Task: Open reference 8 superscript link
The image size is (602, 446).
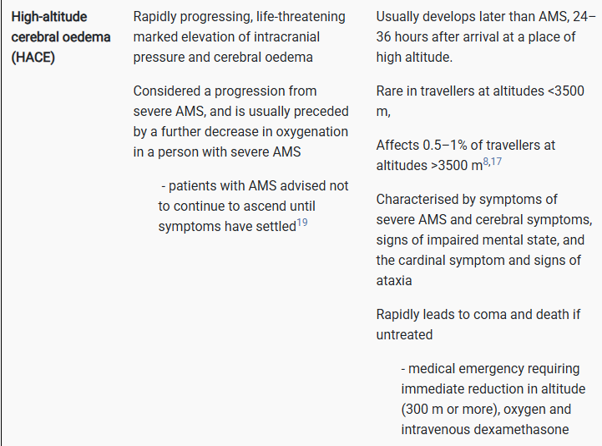Action: coord(486,162)
